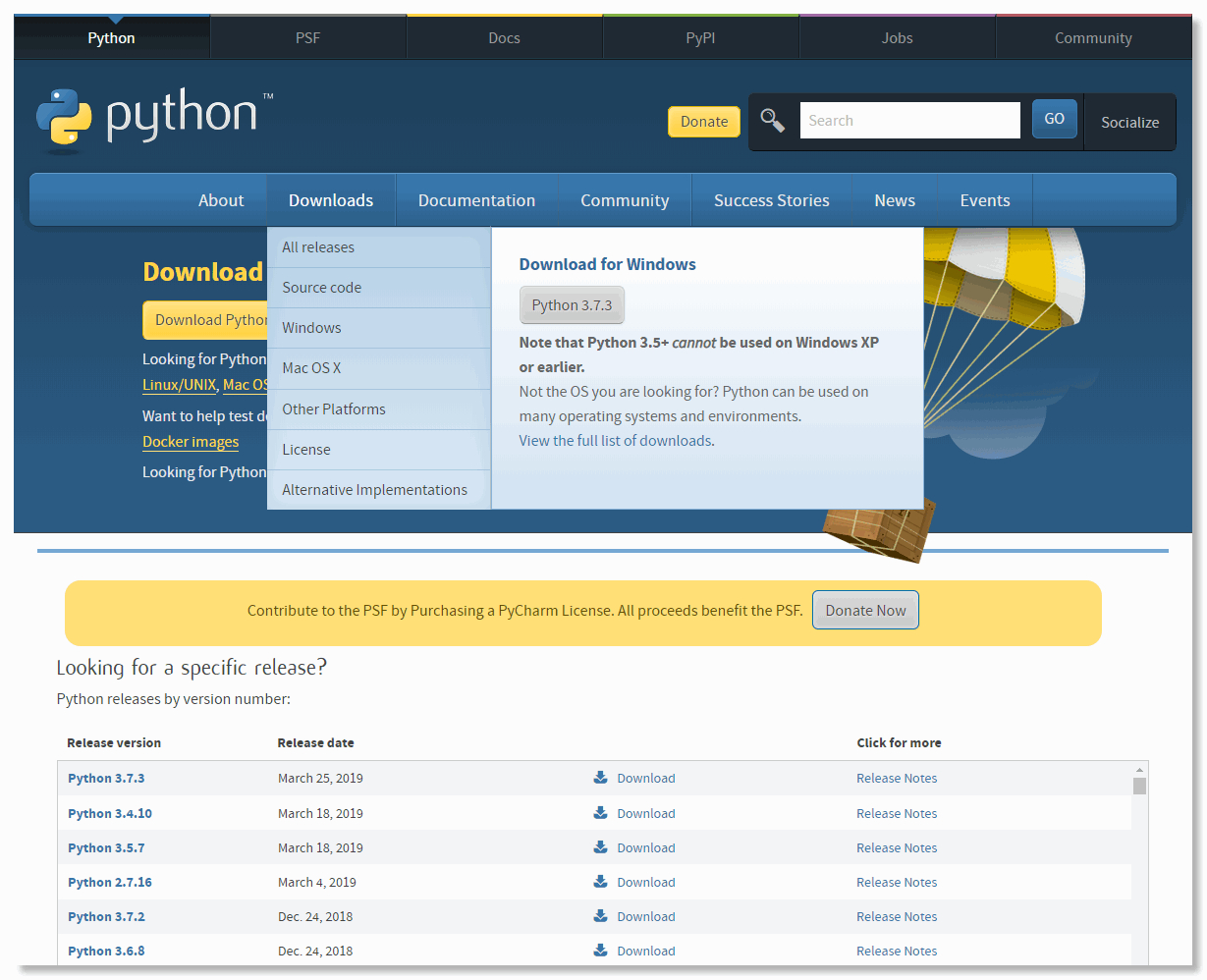Open the Success Stories menu
1207x980 pixels.
click(x=772, y=200)
